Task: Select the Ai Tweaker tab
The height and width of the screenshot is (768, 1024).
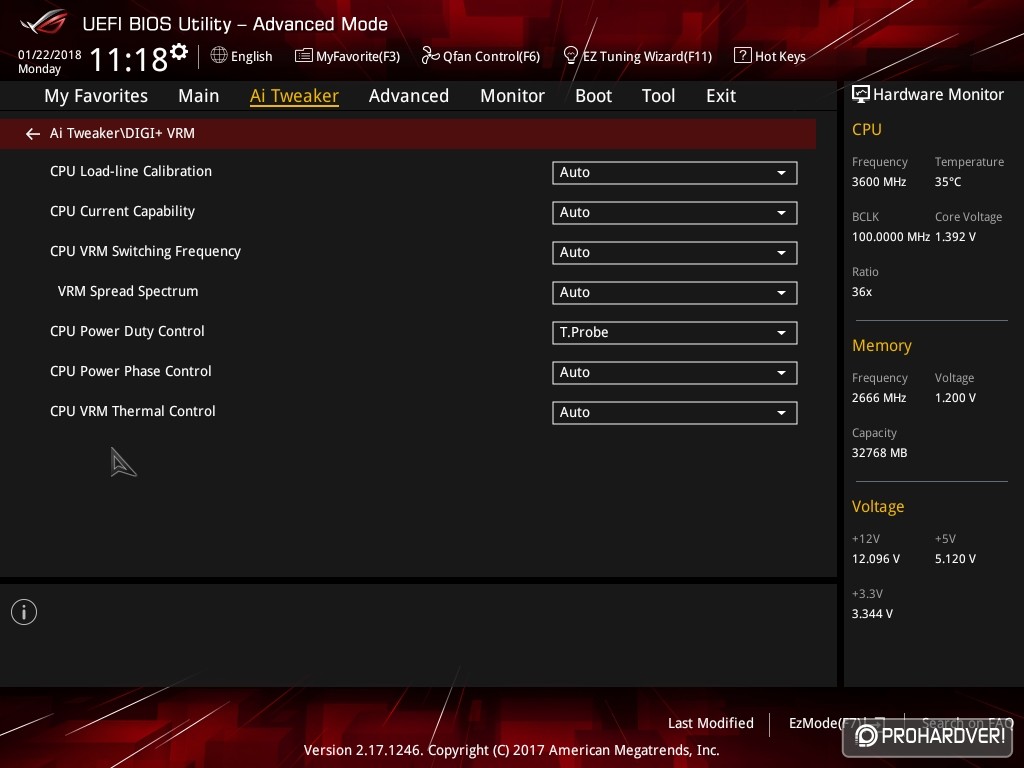Action: pyautogui.click(x=294, y=96)
